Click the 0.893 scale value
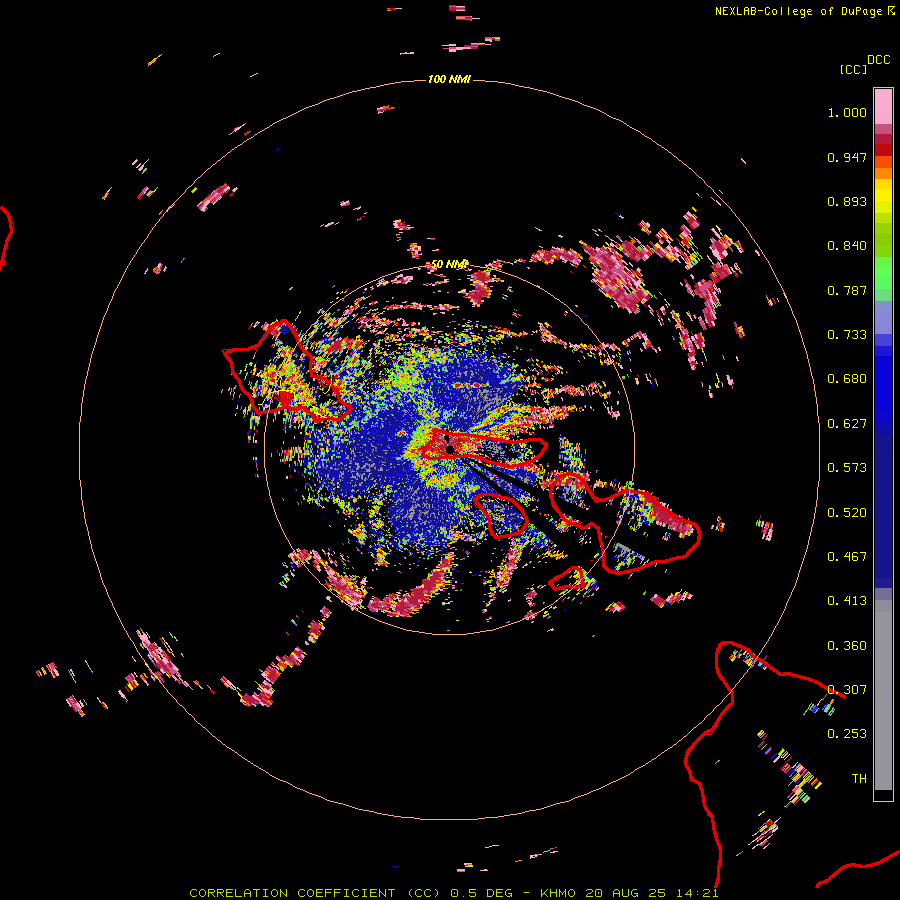This screenshot has width=900, height=900. click(x=847, y=201)
